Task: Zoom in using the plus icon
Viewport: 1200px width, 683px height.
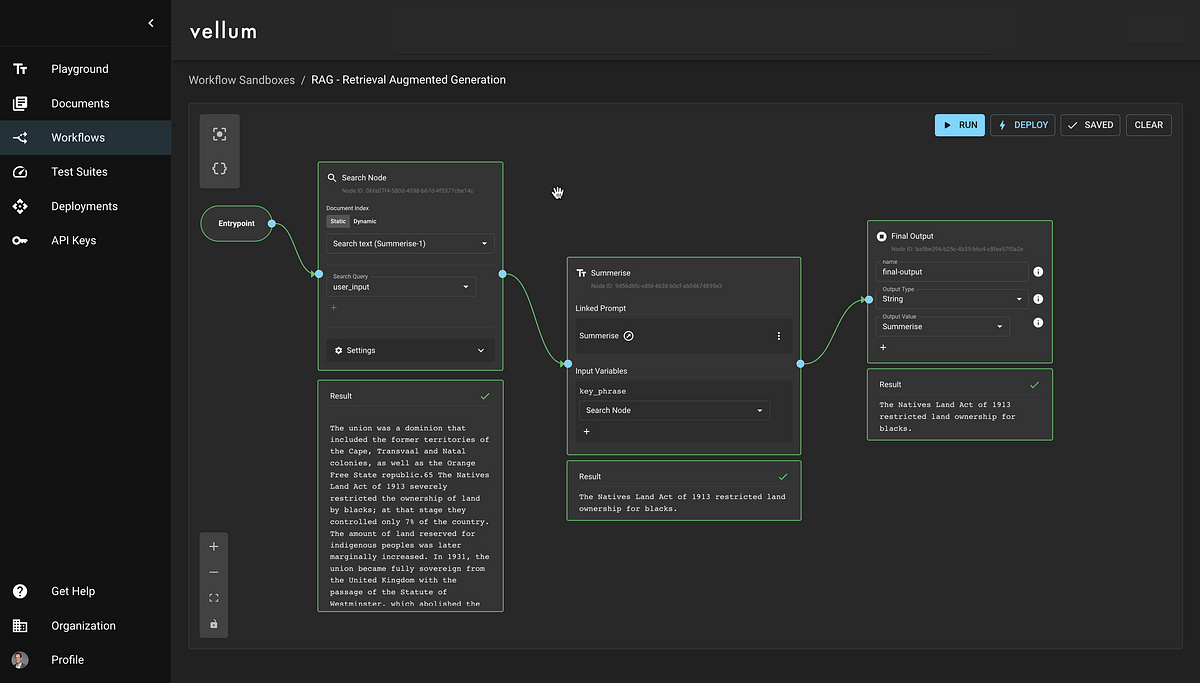Action: pos(213,546)
